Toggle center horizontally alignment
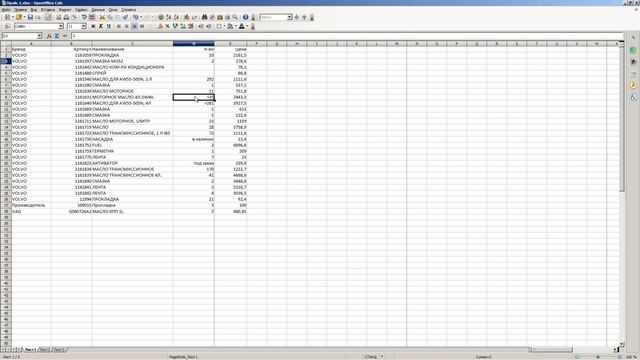Image resolution: width=640 pixels, height=360 pixels. 126,26
